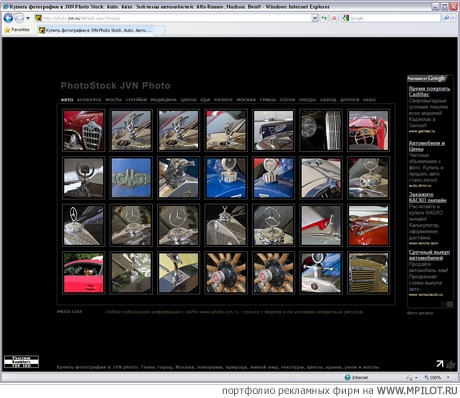Image resolution: width=460 pixels, height=398 pixels.
Task: Open the recent pages dropdown arrow
Action: tap(28, 18)
